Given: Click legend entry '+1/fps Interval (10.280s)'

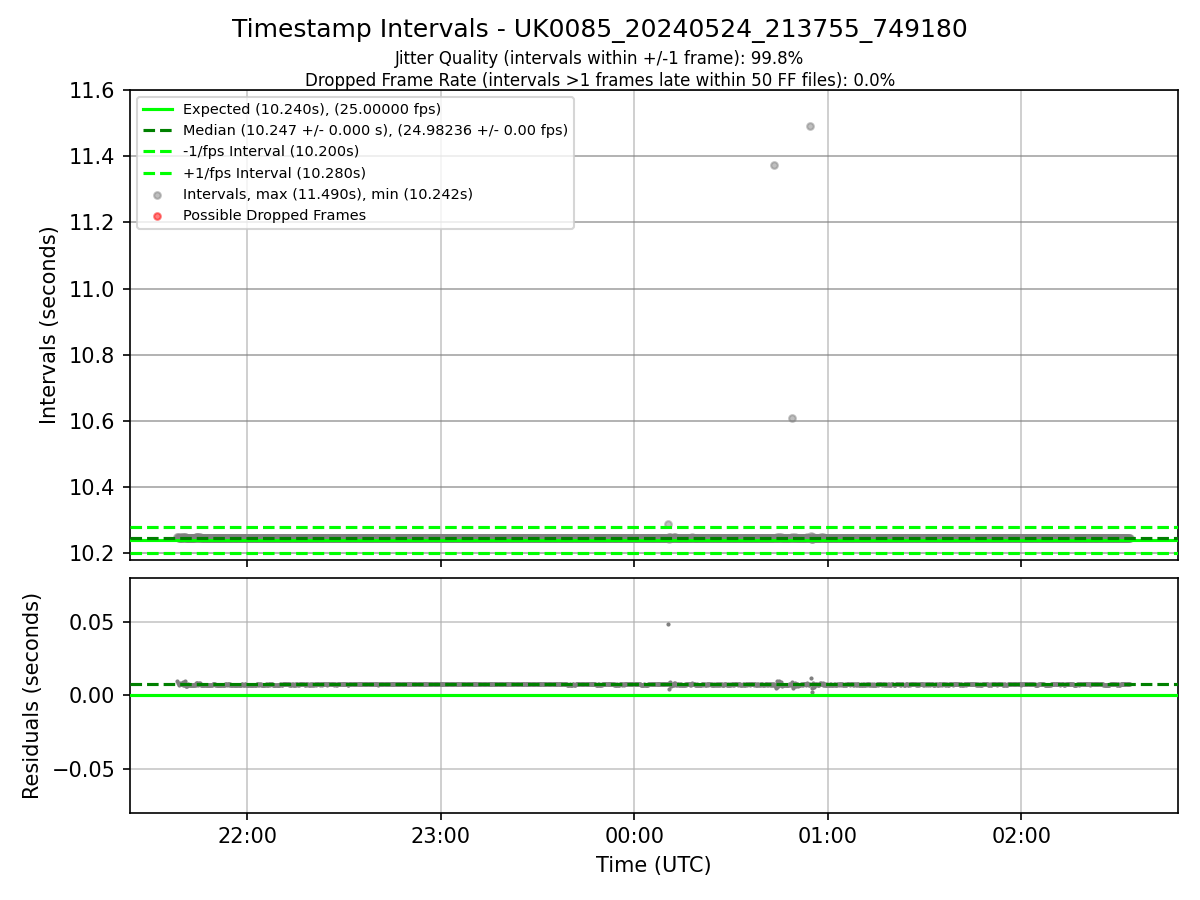Looking at the screenshot, I should tap(273, 173).
